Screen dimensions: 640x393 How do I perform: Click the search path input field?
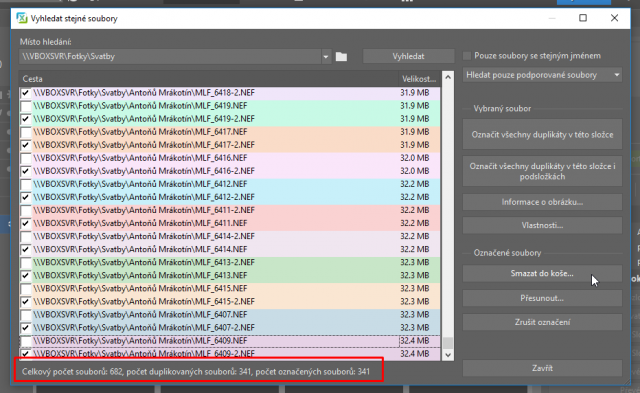coord(170,57)
